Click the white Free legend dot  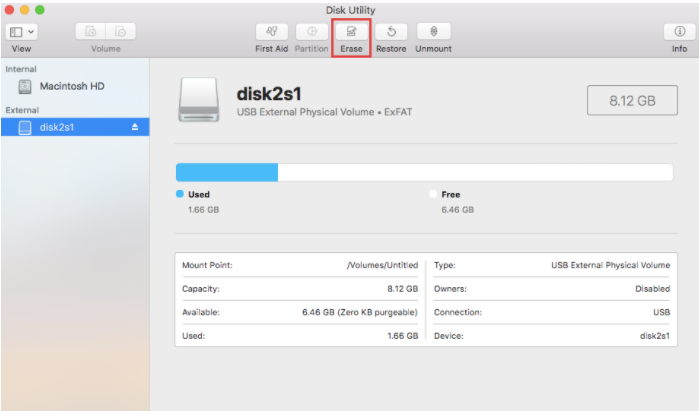pyautogui.click(x=433, y=193)
